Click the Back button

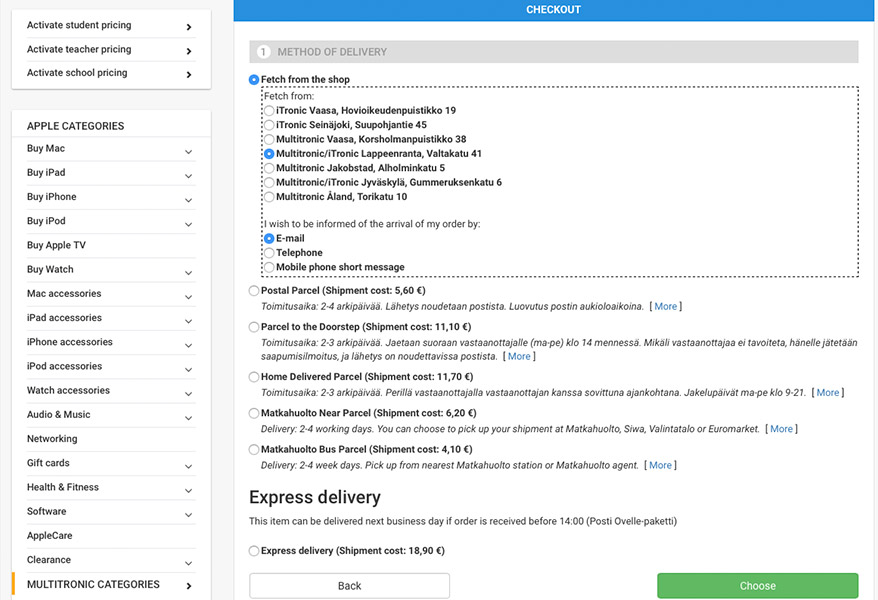(x=349, y=586)
